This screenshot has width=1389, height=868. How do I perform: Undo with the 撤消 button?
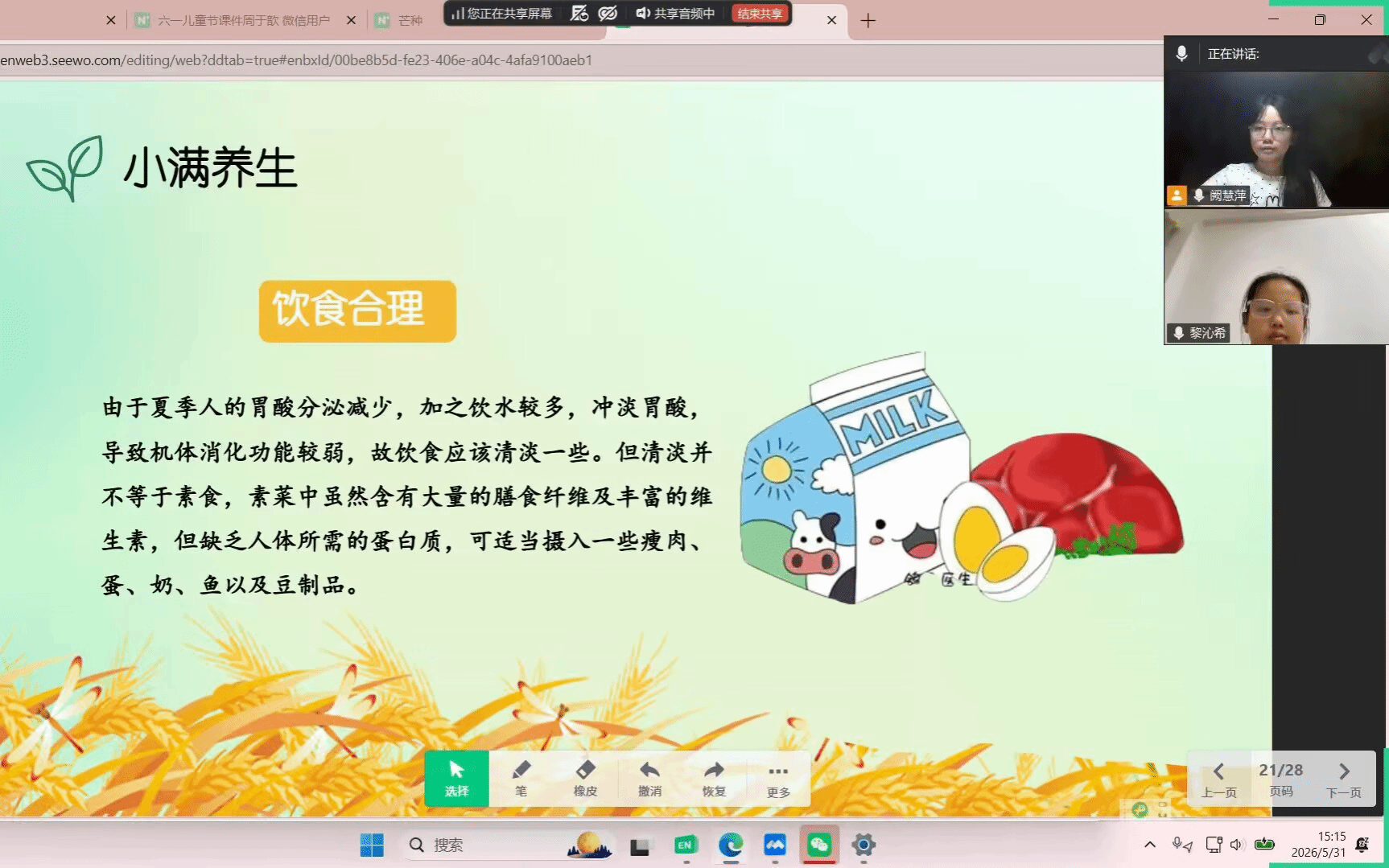tap(649, 778)
